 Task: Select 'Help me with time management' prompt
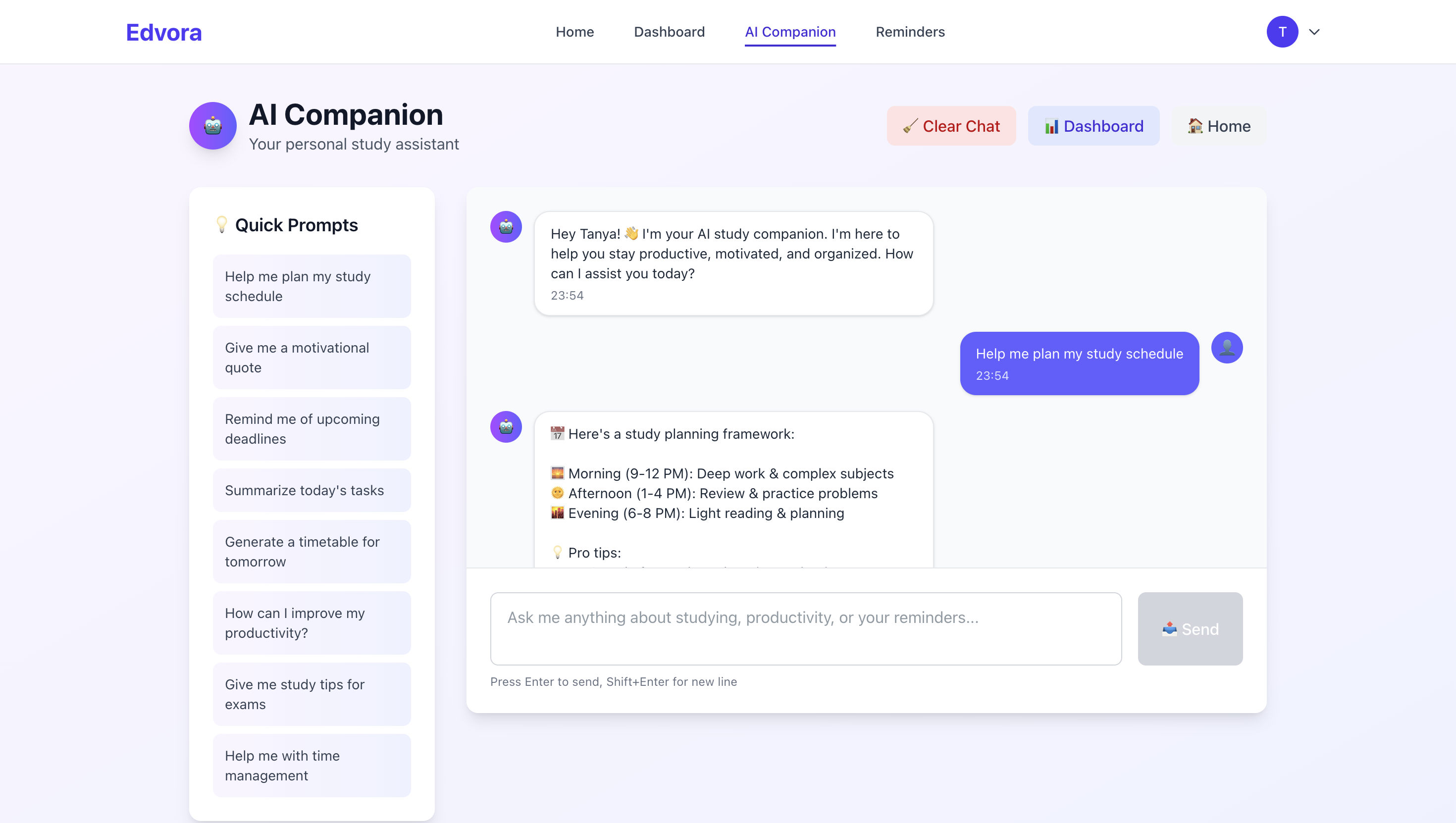click(x=312, y=766)
